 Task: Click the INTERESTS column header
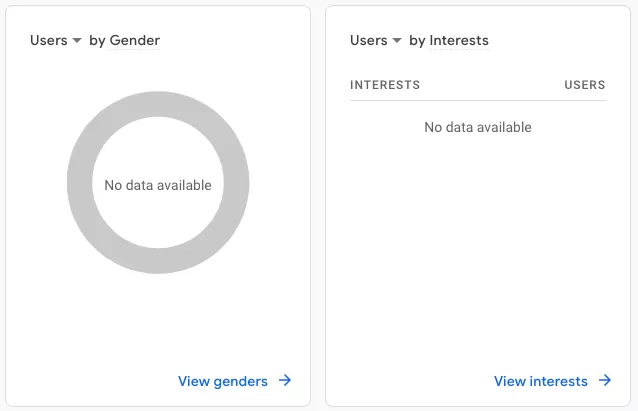tap(385, 85)
